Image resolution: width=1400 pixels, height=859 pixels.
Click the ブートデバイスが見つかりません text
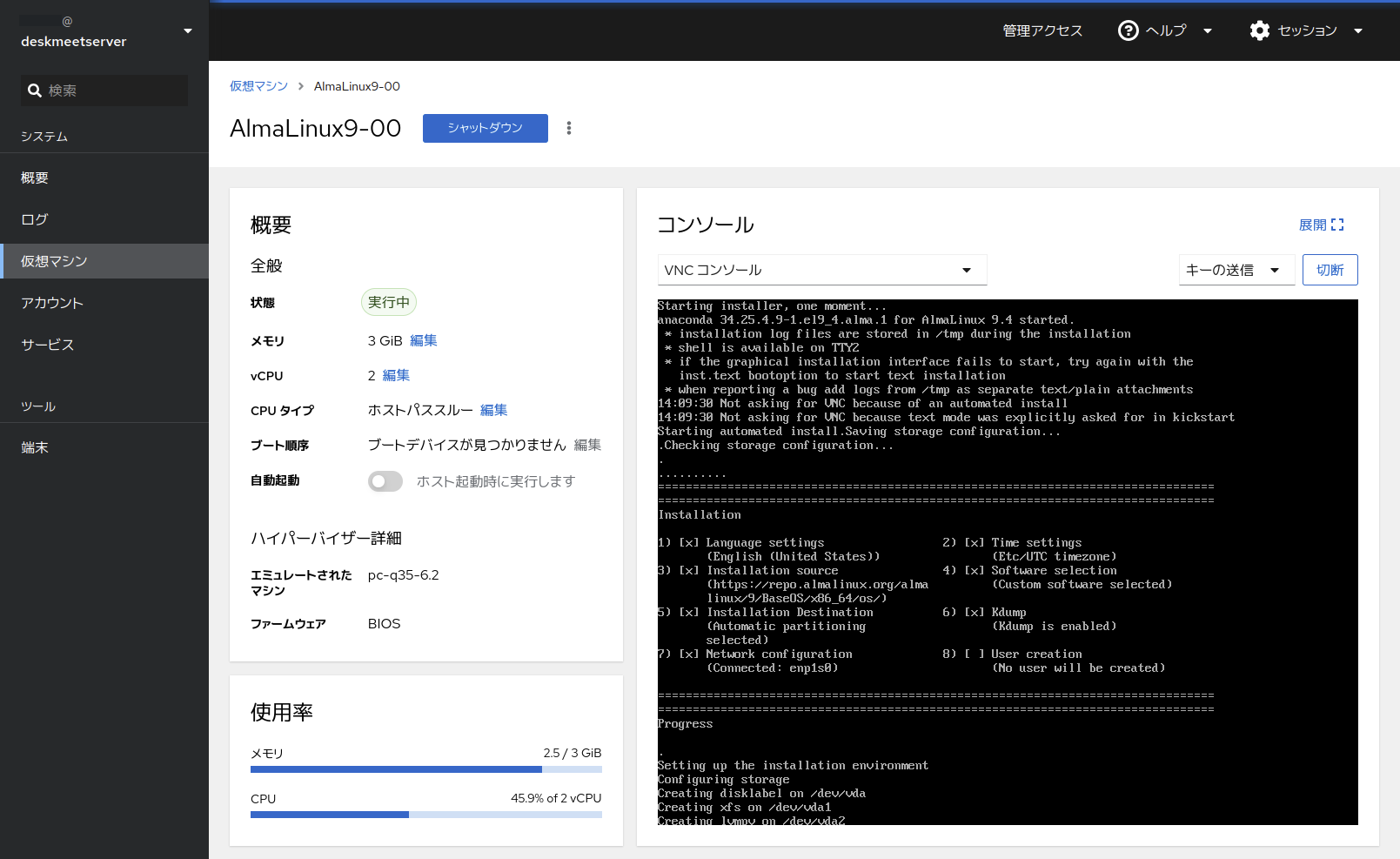[467, 445]
